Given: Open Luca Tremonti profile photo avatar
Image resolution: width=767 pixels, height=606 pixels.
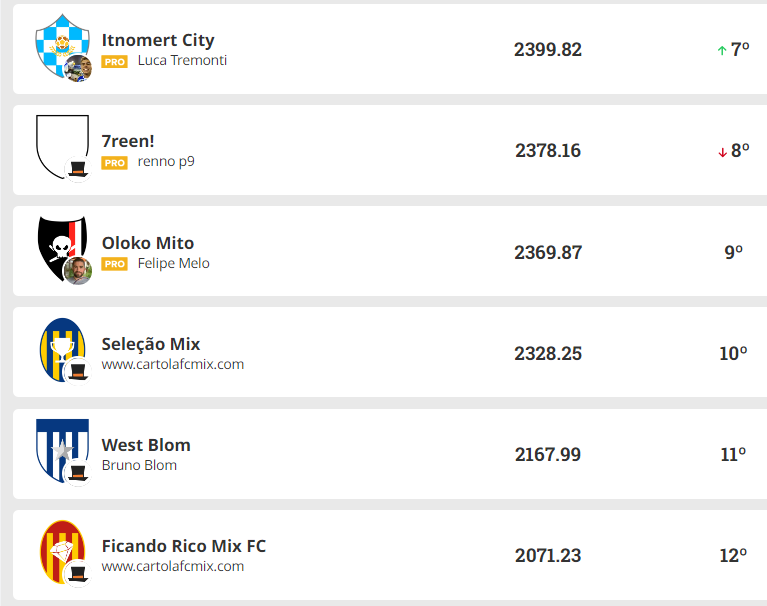Looking at the screenshot, I should pyautogui.click(x=78, y=68).
